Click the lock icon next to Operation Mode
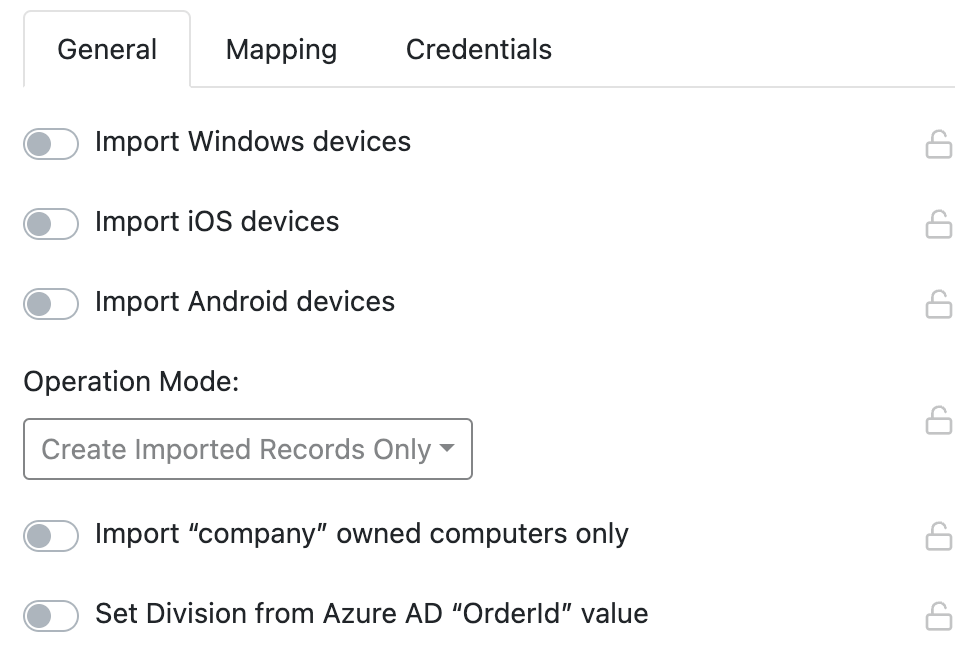The height and width of the screenshot is (662, 980). pos(940,421)
